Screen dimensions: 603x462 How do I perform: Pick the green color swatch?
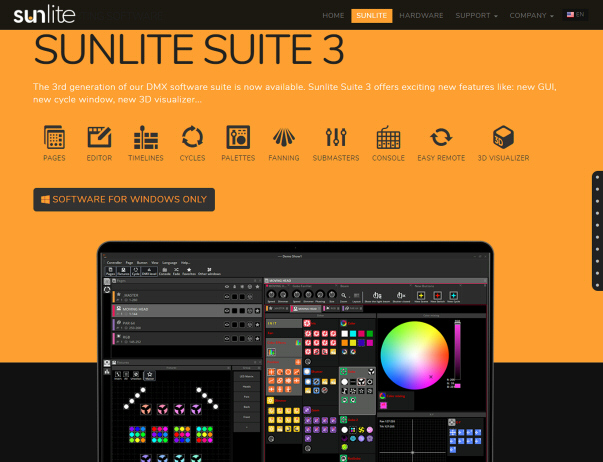click(370, 334)
